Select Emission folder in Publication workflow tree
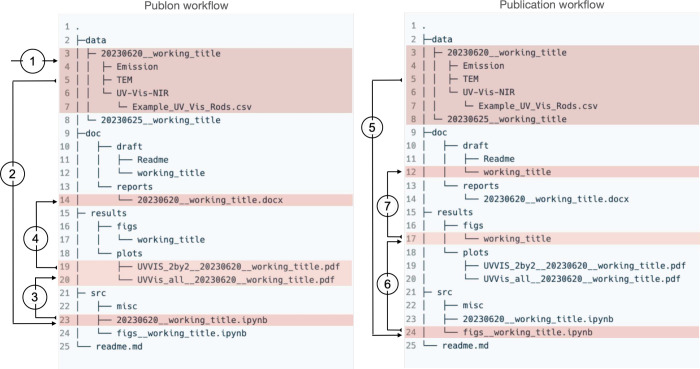This screenshot has height=369, width=700. (483, 66)
